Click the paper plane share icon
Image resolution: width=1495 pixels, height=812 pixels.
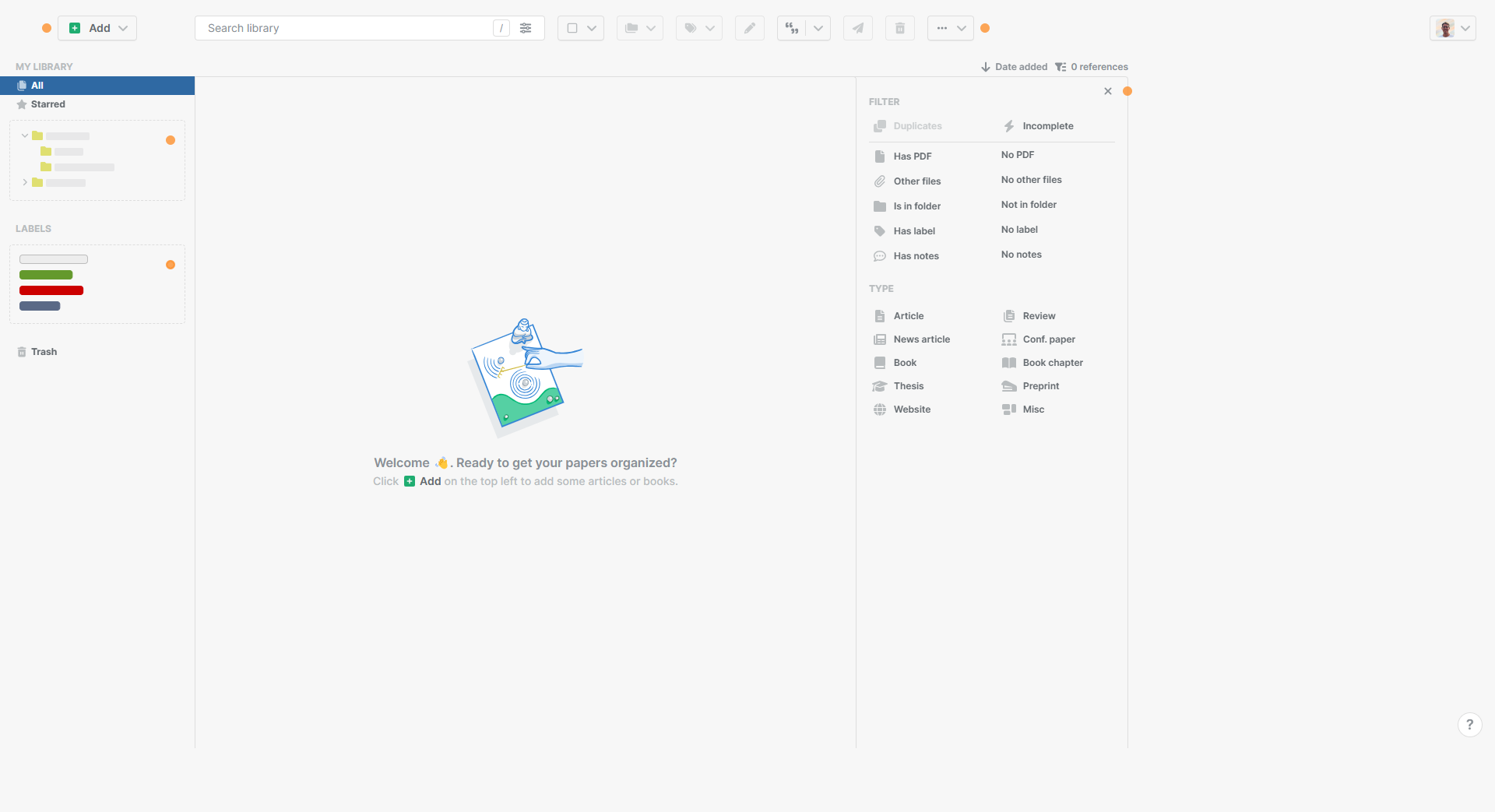(857, 28)
